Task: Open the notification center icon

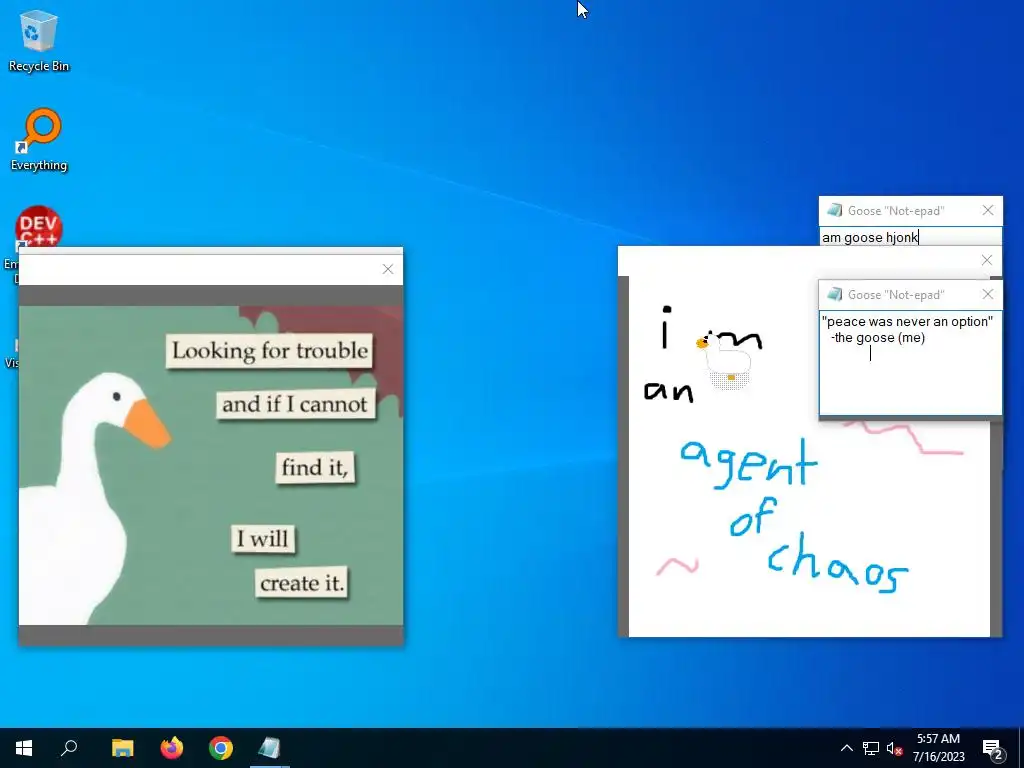Action: 993,749
